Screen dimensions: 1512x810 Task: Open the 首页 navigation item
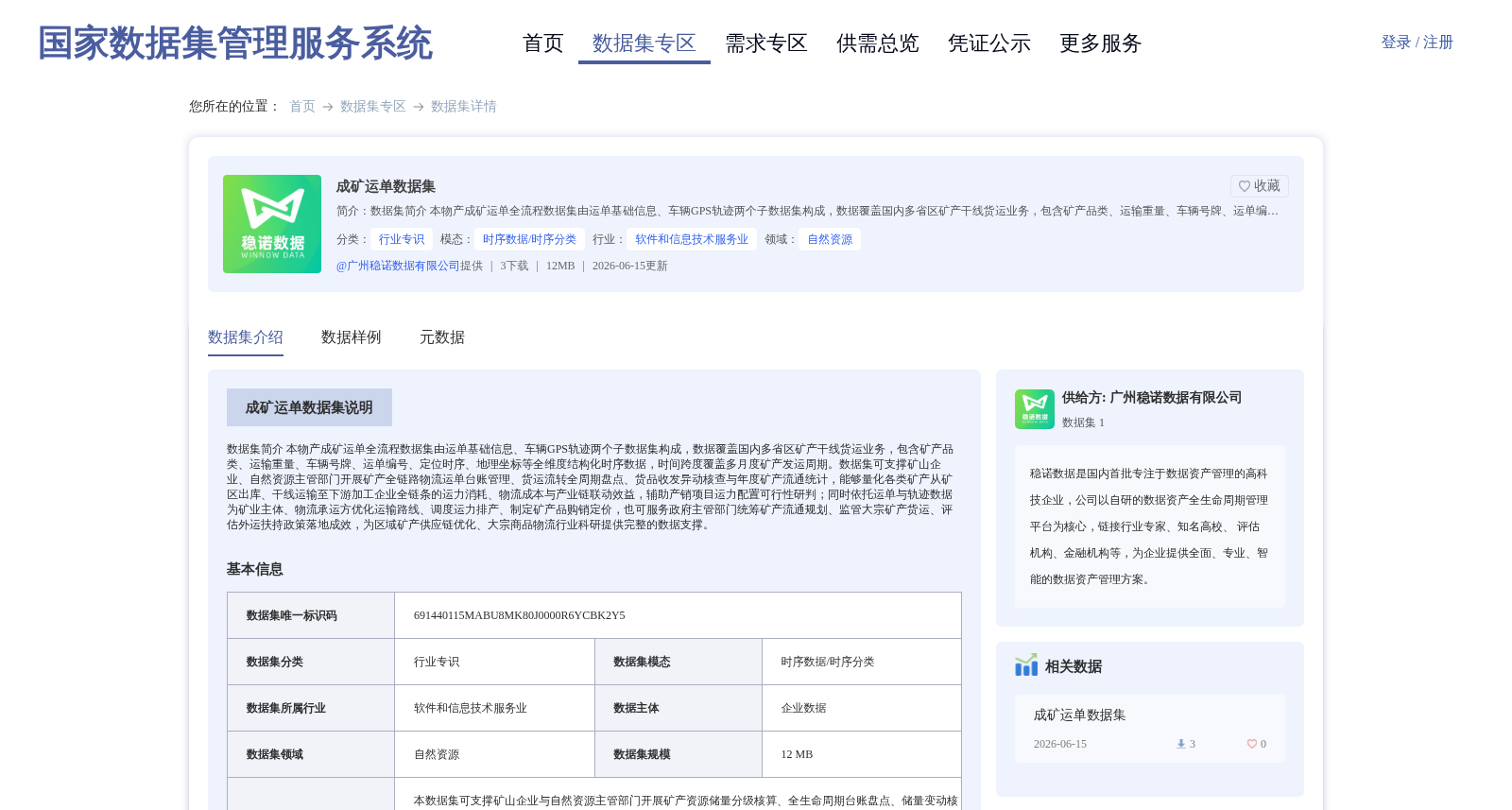542,43
